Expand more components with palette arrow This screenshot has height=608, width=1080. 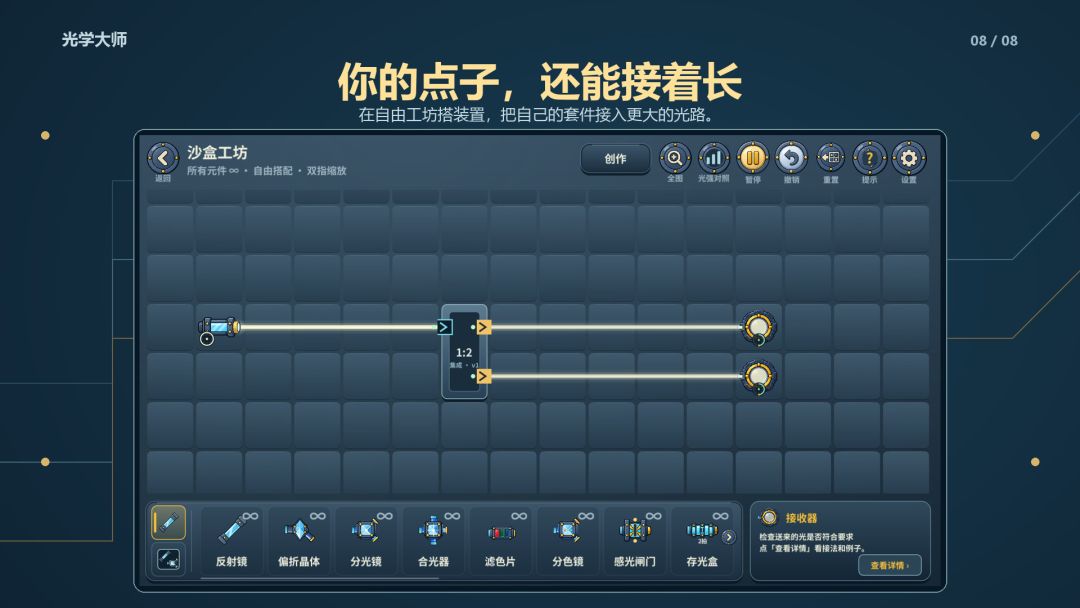(729, 537)
